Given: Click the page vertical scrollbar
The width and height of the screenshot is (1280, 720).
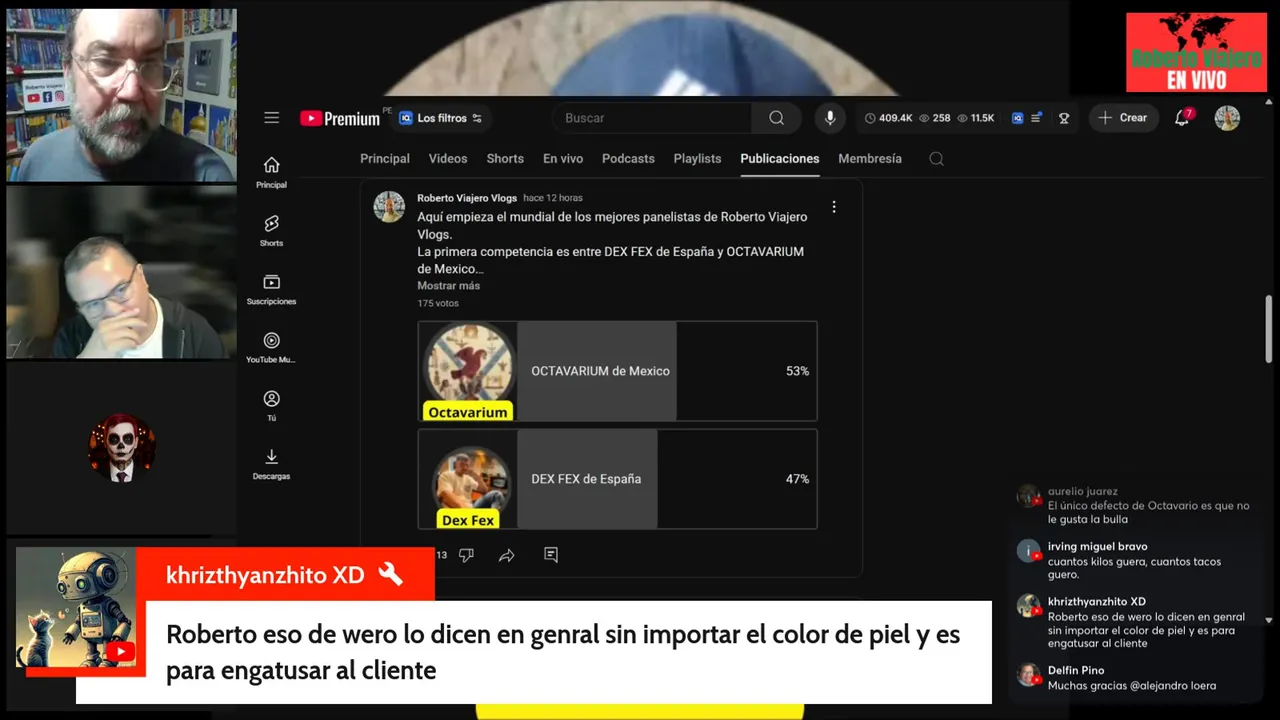Looking at the screenshot, I should [1270, 330].
